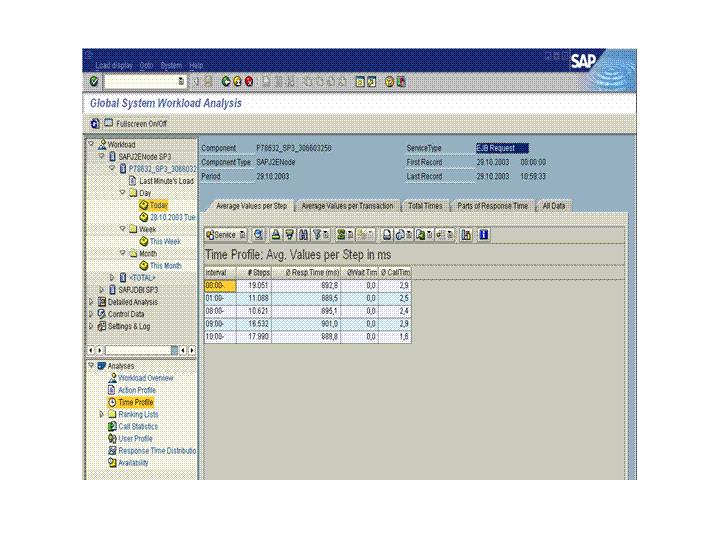Sort table ascending using toolbar icon
Viewport: 720px width, 540px height.
pos(276,234)
